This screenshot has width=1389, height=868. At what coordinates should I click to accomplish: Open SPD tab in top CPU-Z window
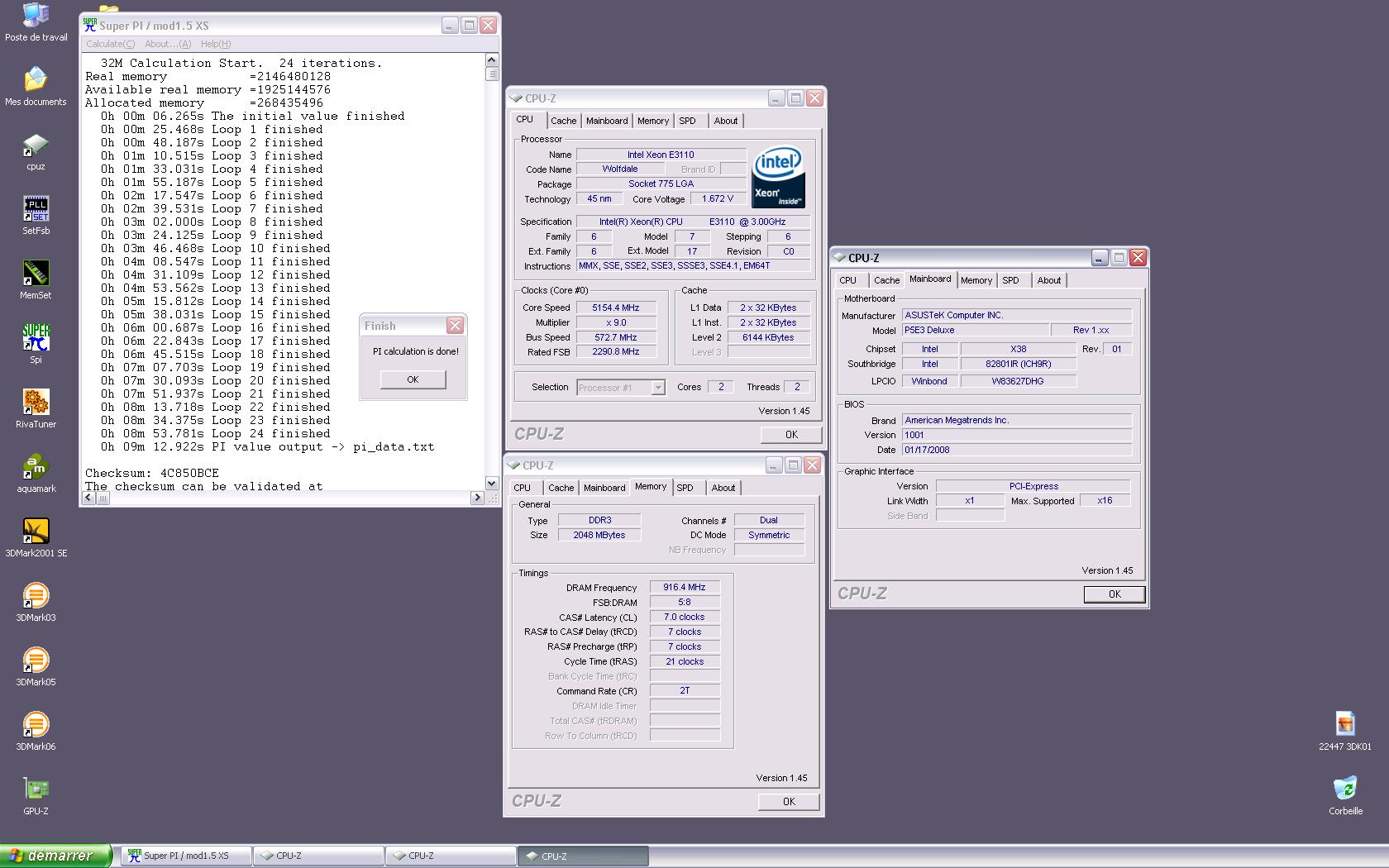click(687, 121)
